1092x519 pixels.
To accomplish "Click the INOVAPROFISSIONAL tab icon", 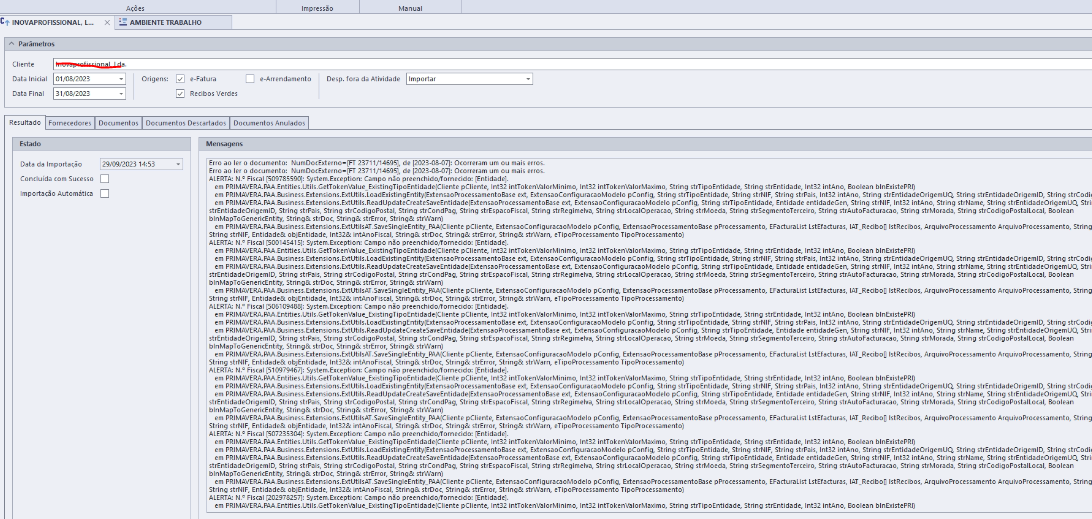I will [x=7, y=22].
